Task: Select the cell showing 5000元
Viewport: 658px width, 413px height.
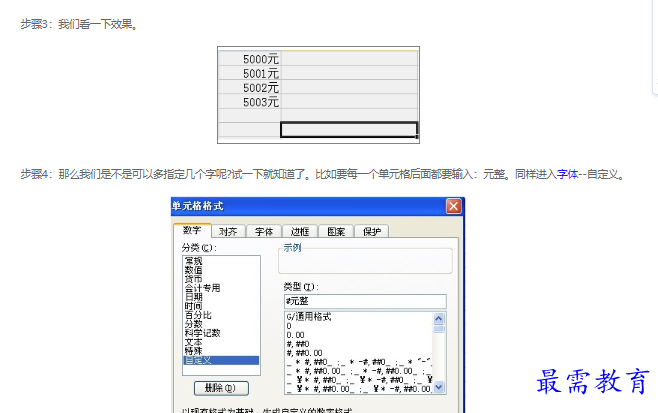Action: click(250, 59)
